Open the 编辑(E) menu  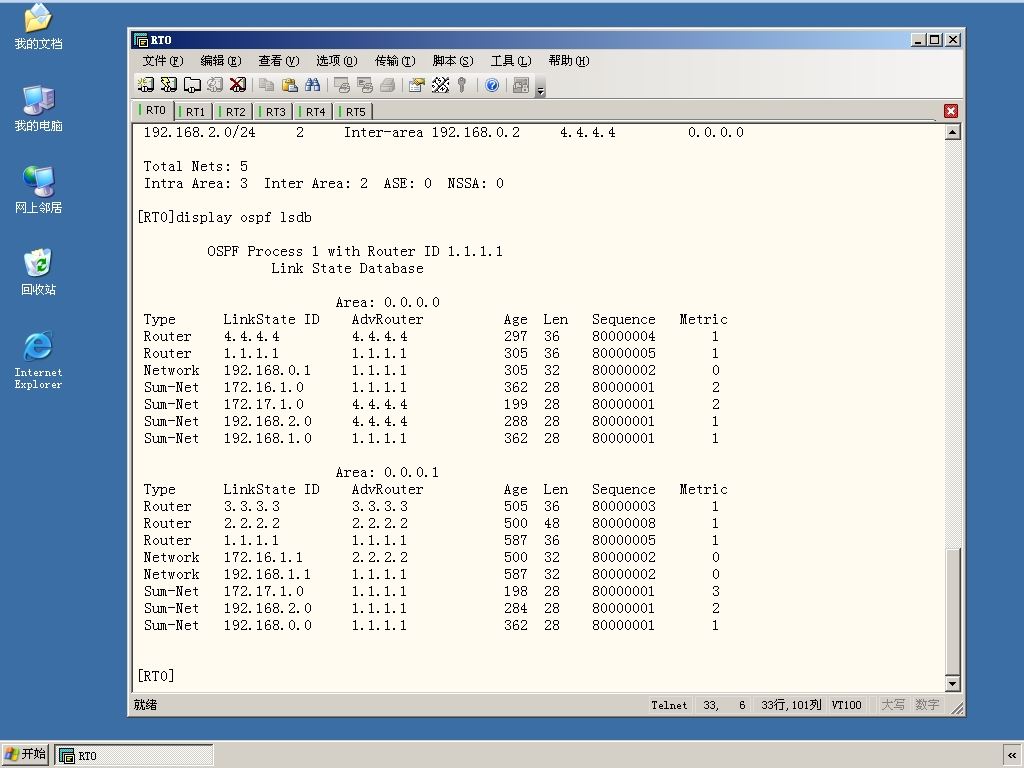(221, 61)
